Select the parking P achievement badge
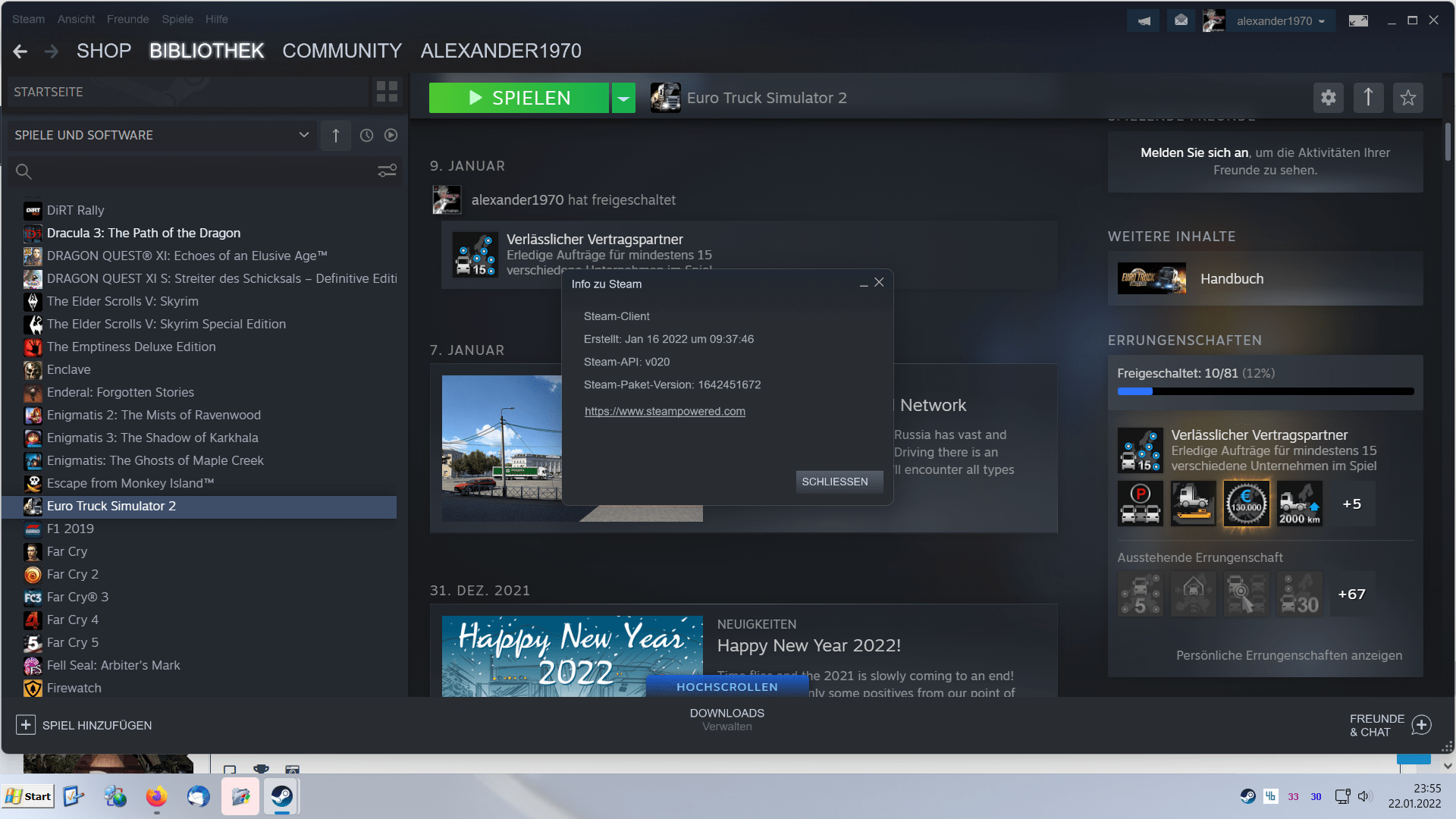 (x=1140, y=504)
